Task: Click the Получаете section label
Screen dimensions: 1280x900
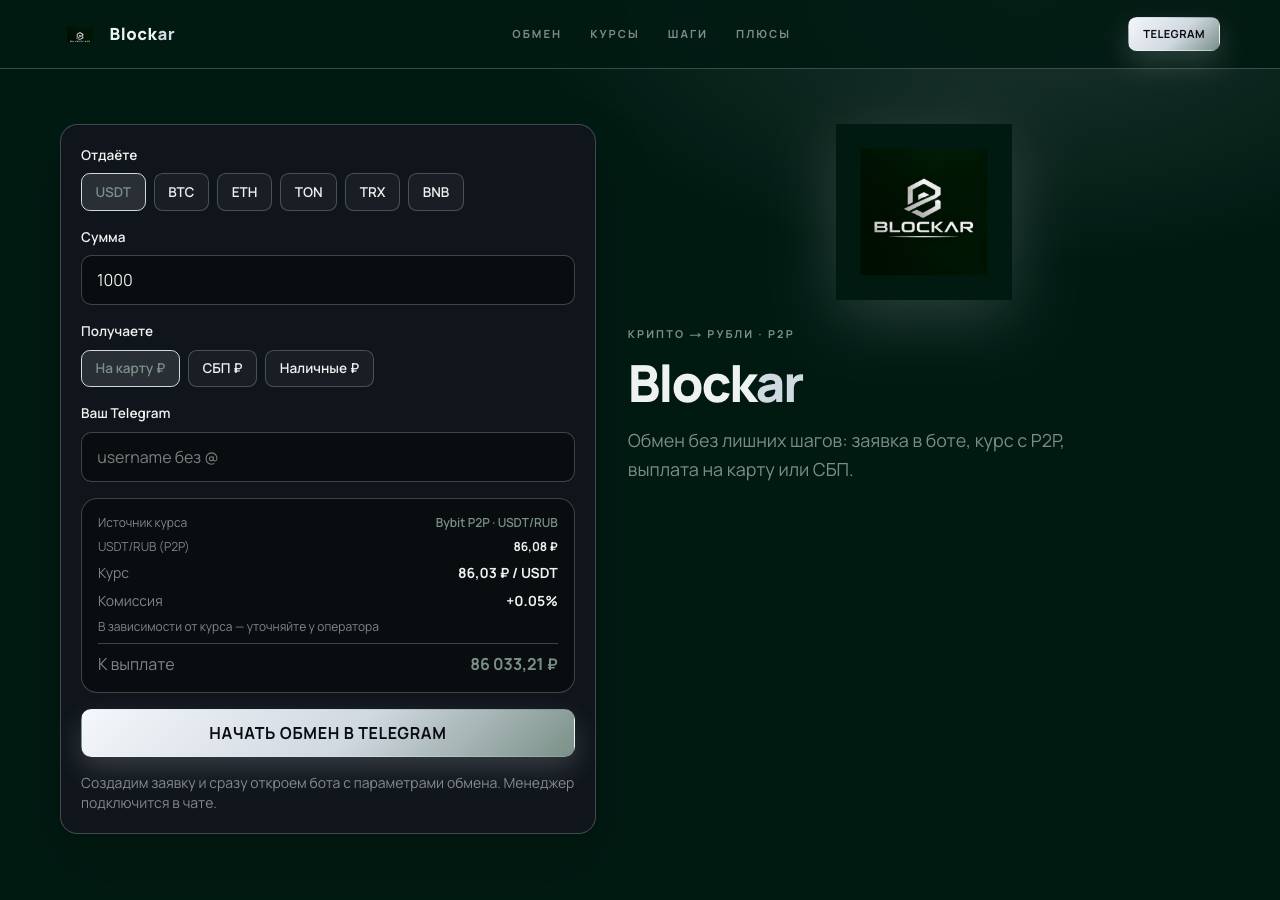Action: tap(117, 331)
